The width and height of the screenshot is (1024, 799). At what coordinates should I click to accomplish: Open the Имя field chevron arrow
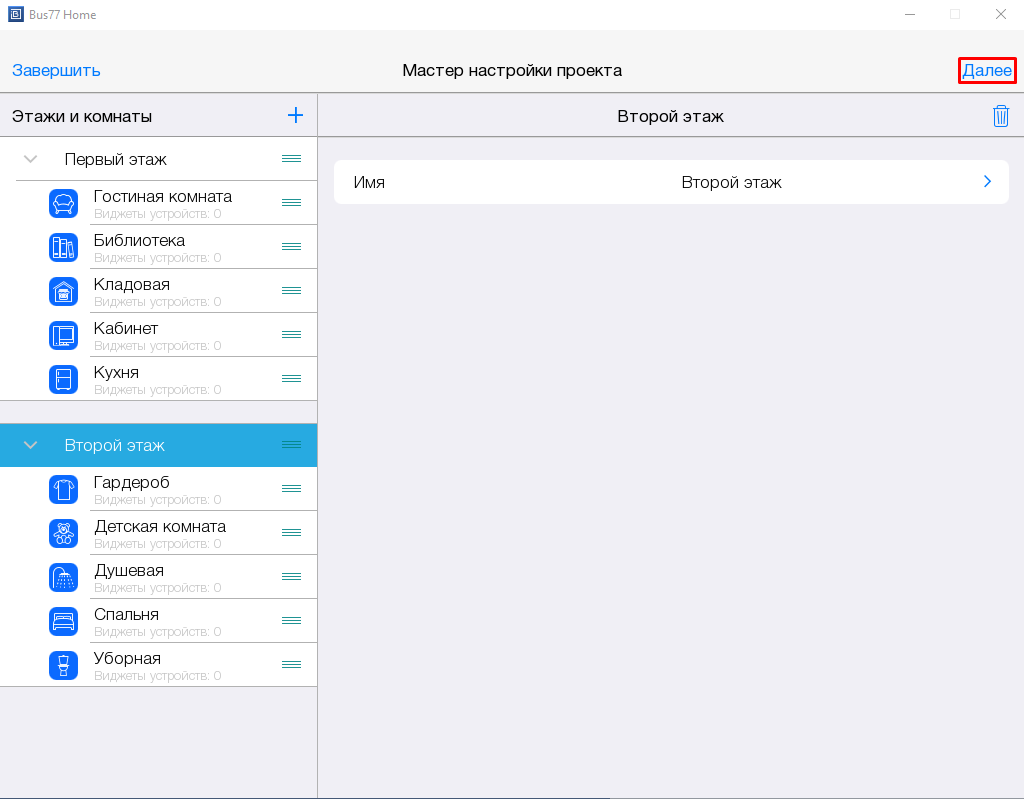click(x=987, y=182)
